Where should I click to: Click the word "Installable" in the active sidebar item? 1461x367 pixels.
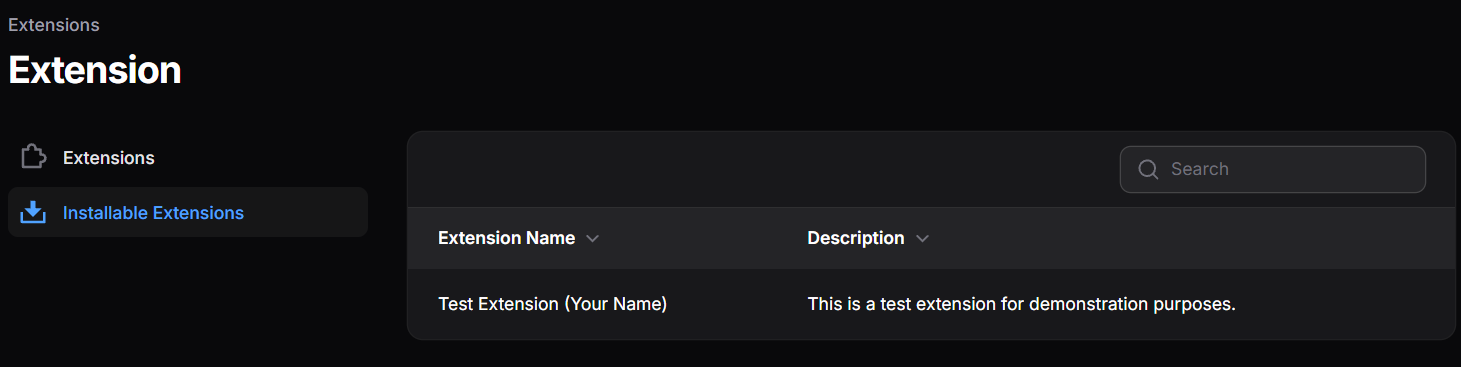[103, 213]
